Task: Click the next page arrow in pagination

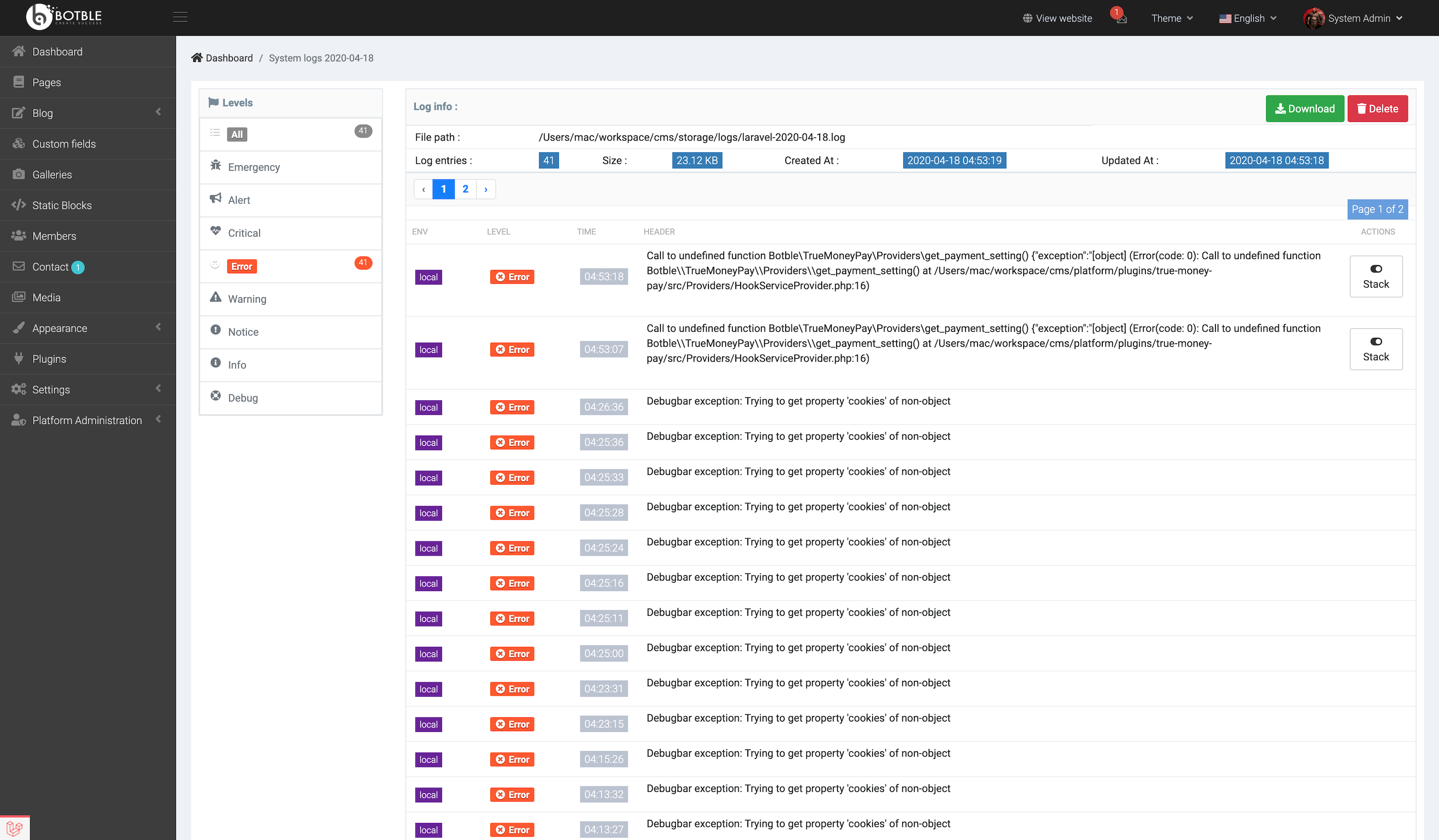Action: pos(485,189)
